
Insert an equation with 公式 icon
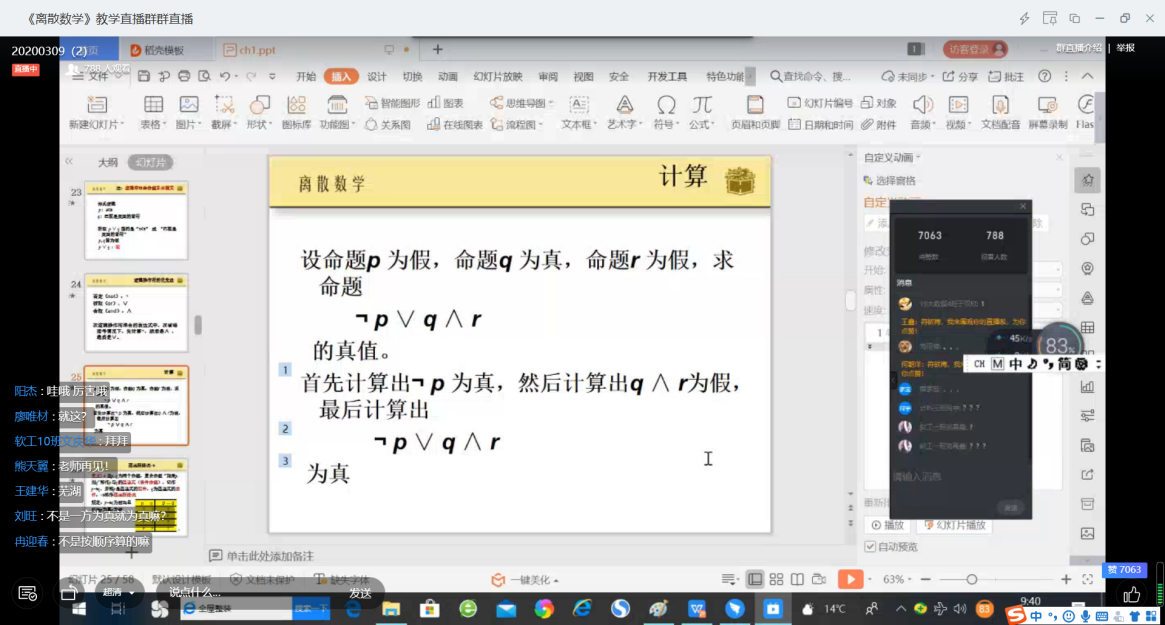(702, 105)
